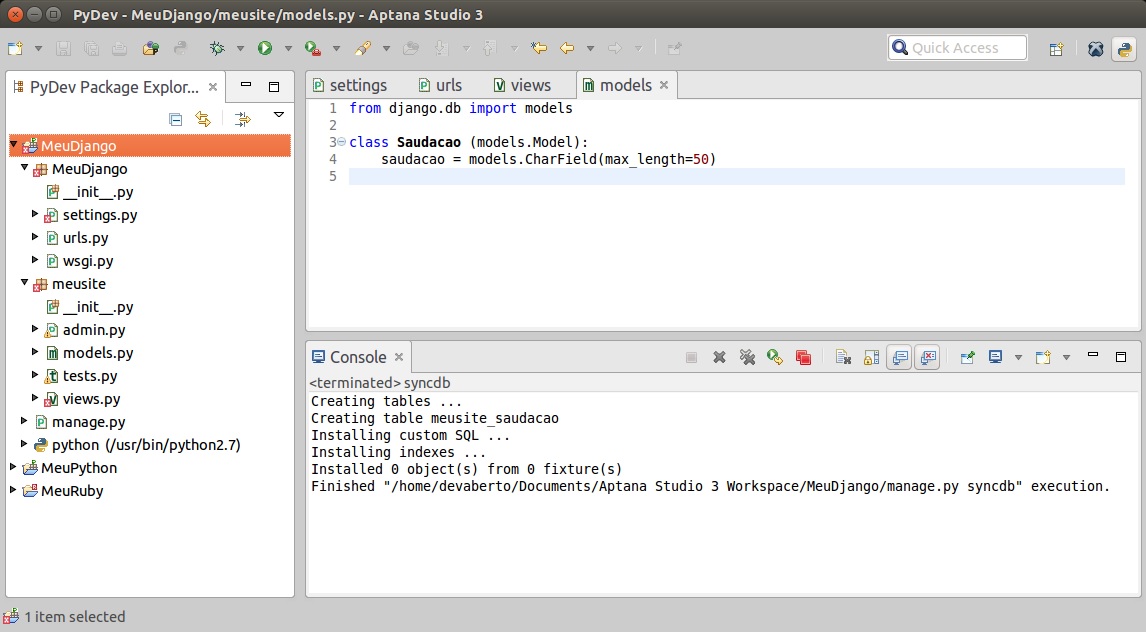Click the red Terminate All icon
Viewport: 1146px width, 632px height.
click(x=803, y=357)
